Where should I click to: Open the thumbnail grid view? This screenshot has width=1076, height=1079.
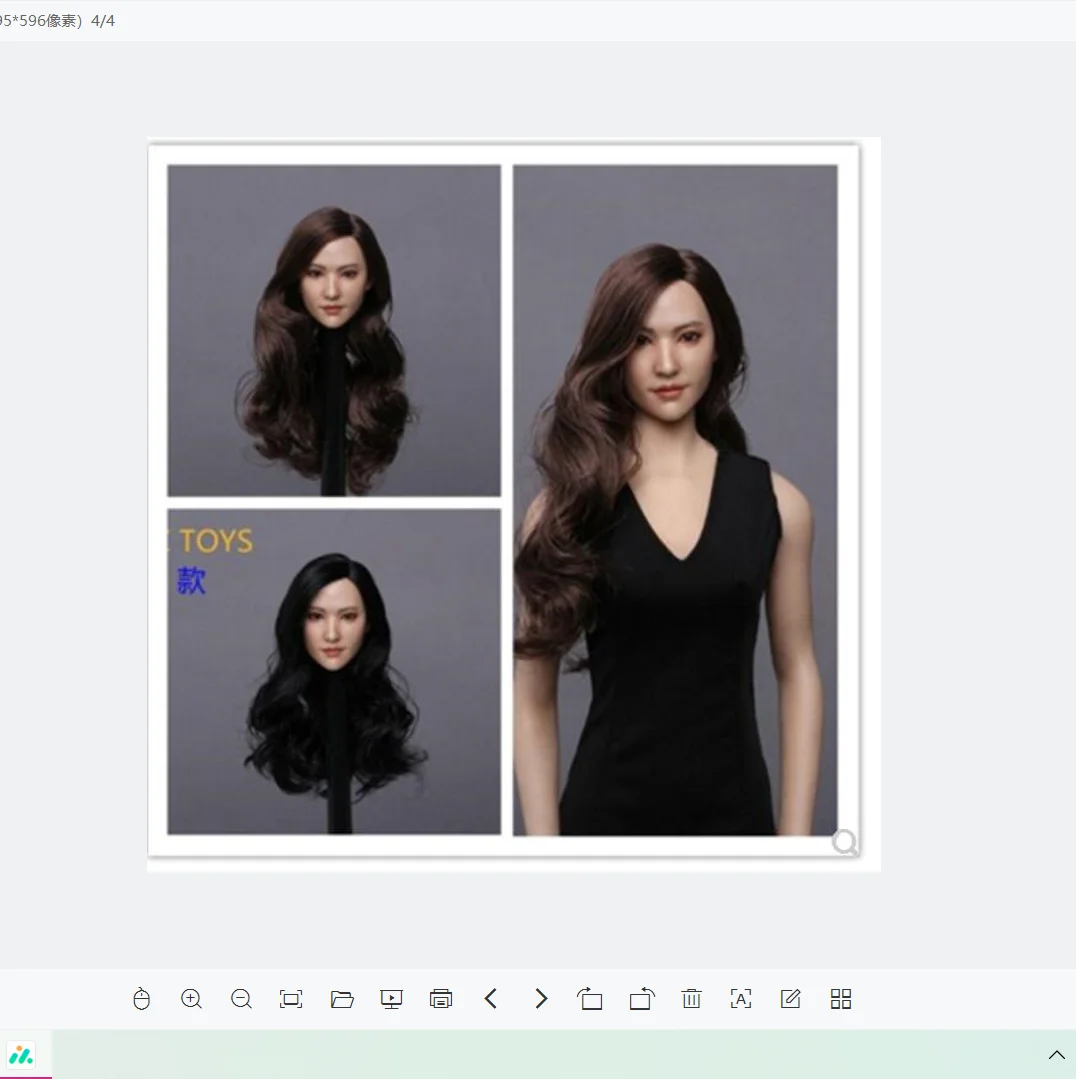841,999
